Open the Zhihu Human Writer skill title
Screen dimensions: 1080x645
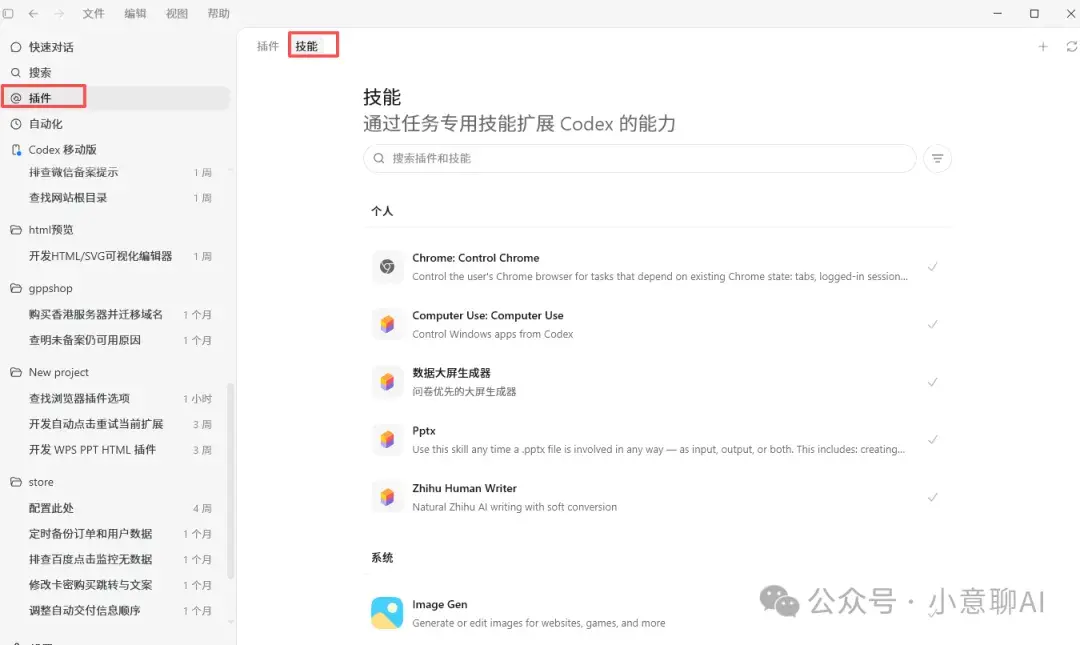464,488
